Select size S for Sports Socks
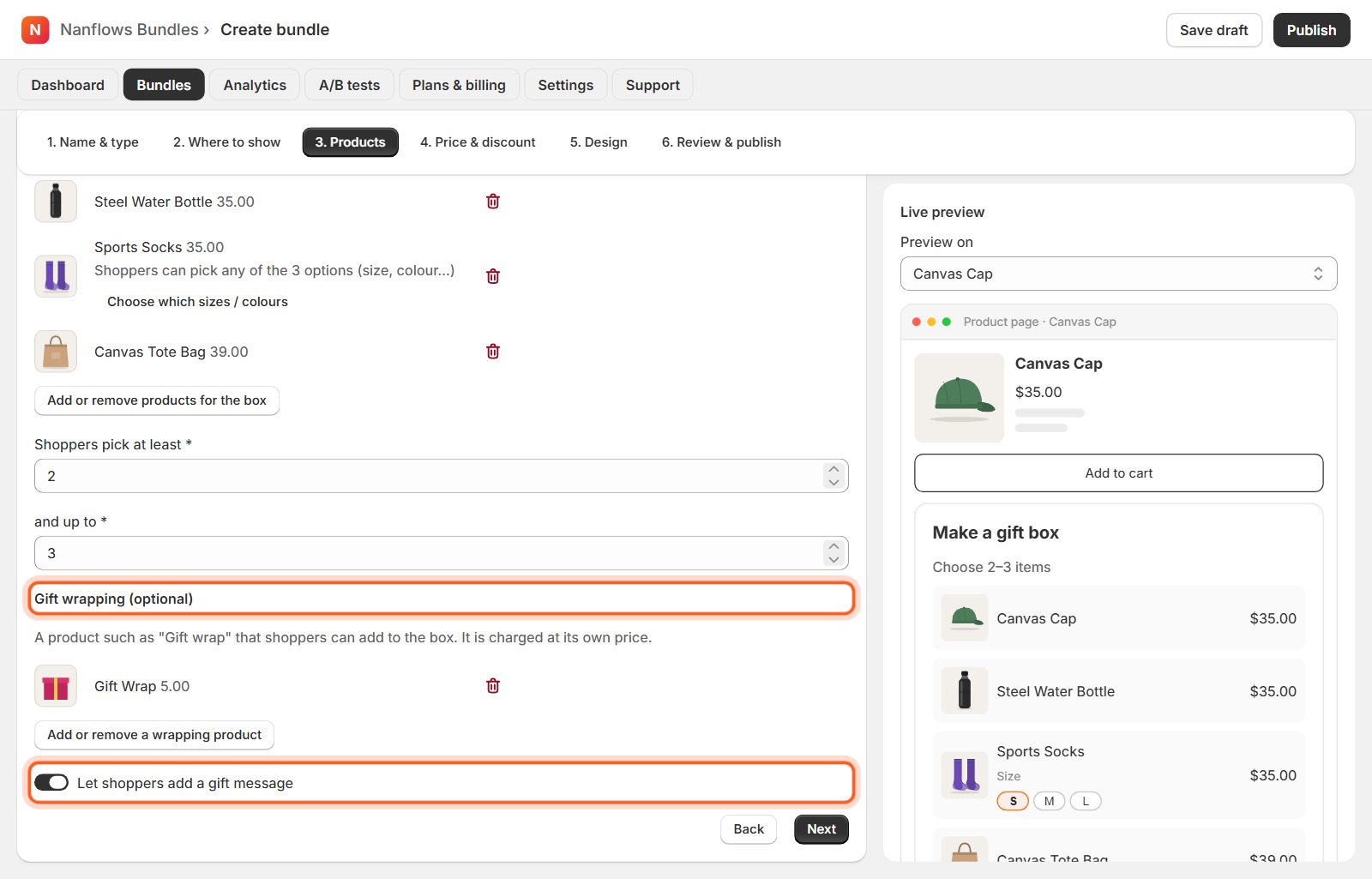Image resolution: width=1372 pixels, height=879 pixels. (x=1013, y=801)
